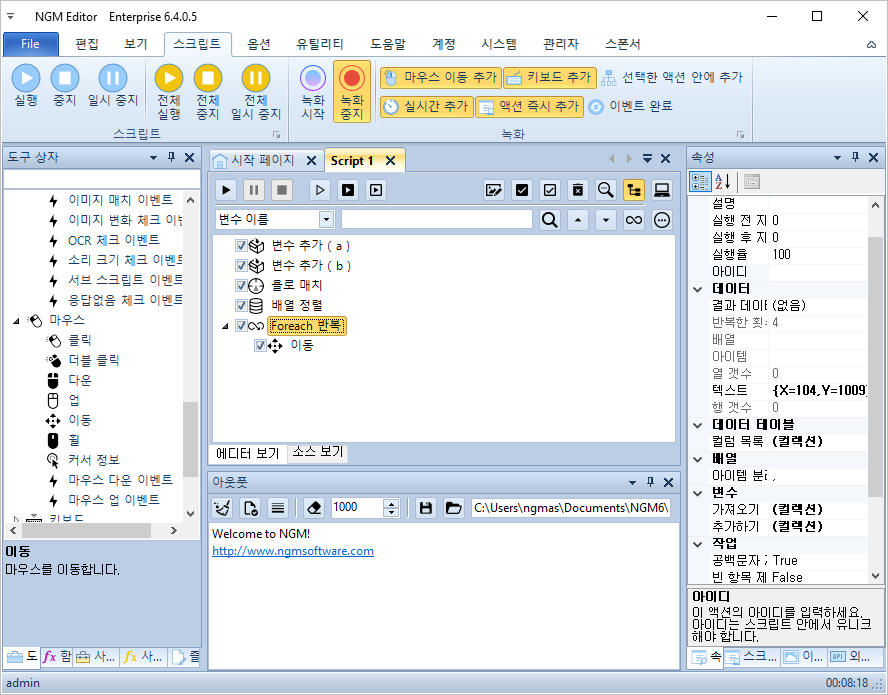Click the editor toolbar stop button
The width and height of the screenshot is (888, 695).
coord(281,190)
